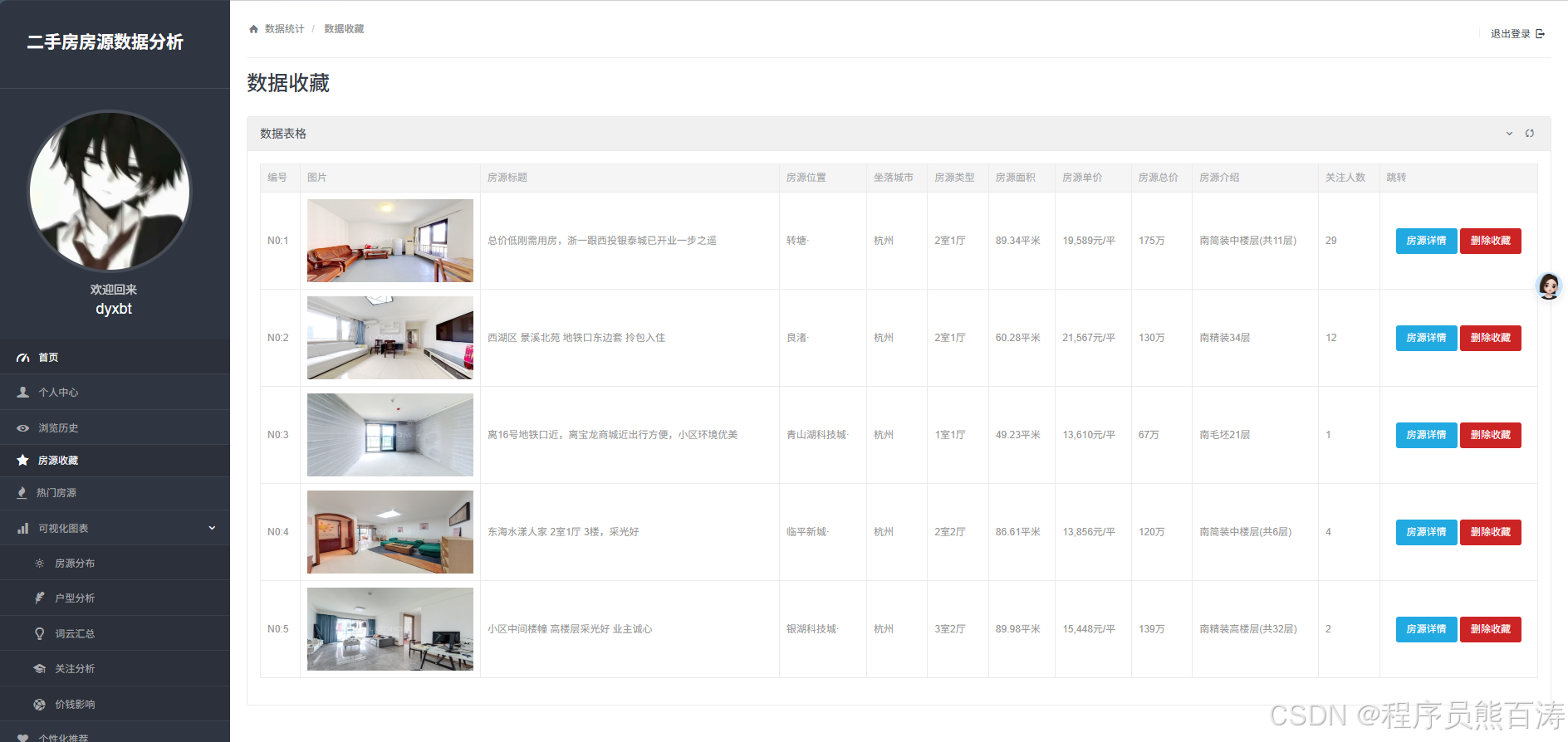1568x742 pixels.
Task: Click the 二手房房源数据分析 site title
Action: click(105, 42)
